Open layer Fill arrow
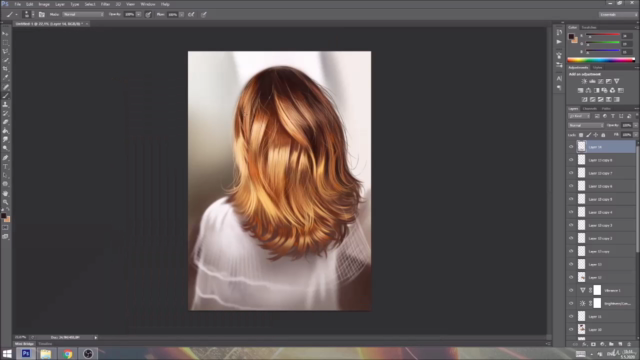Image resolution: width=640 pixels, height=360 pixels. 636,135
